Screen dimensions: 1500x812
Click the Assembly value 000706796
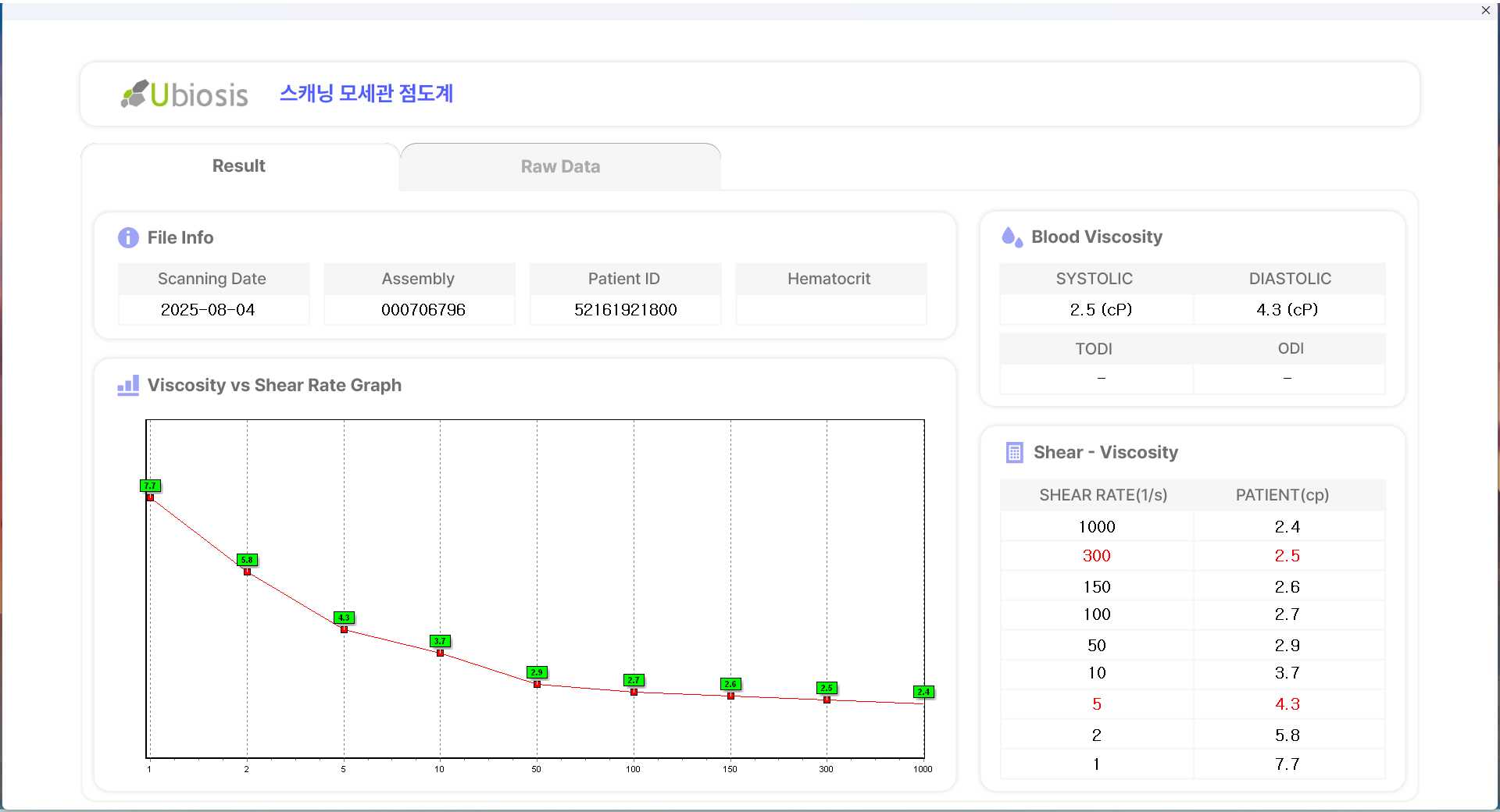coord(423,310)
